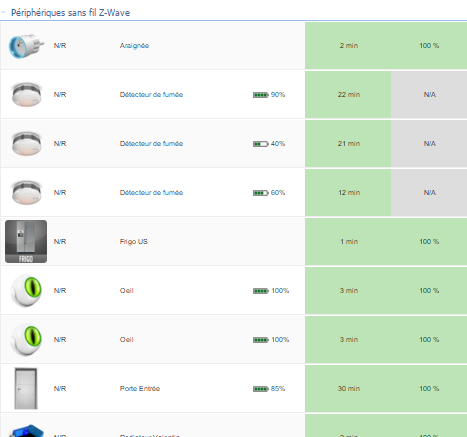Click the blue radiator device icon at bottom
The height and width of the screenshot is (437, 467).
pyautogui.click(x=26, y=430)
